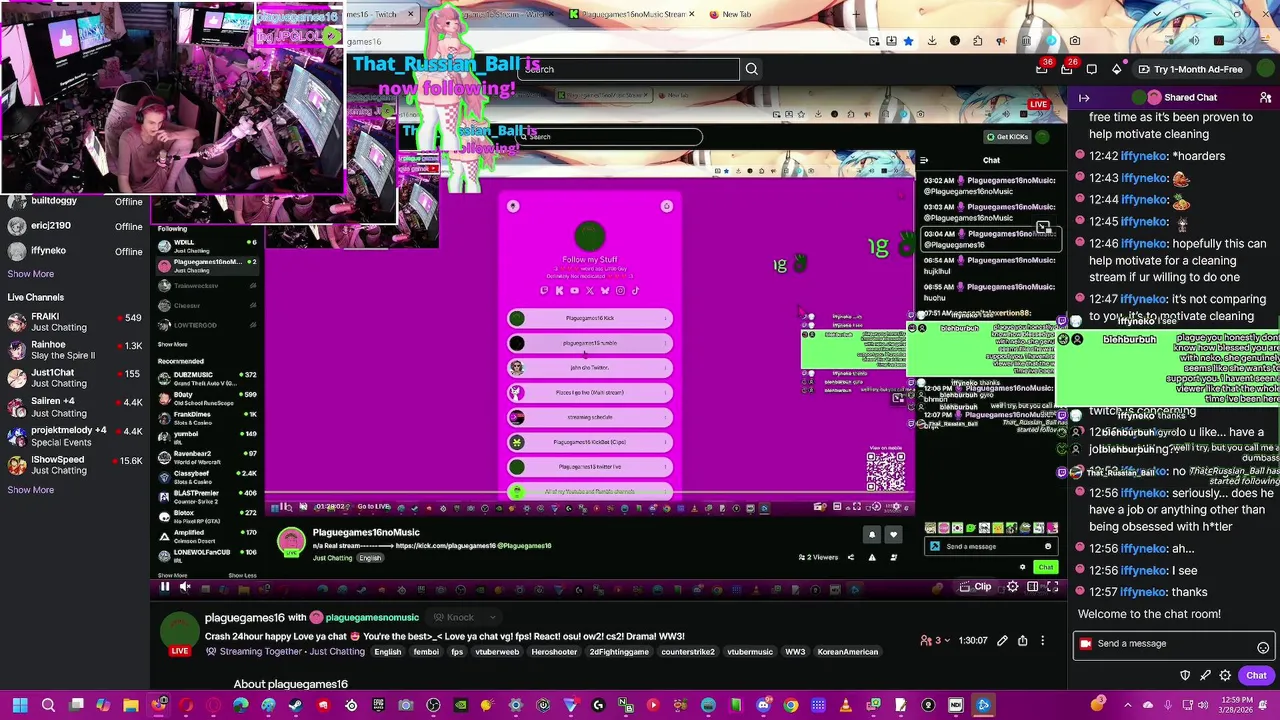Send message with purple Chat button
The height and width of the screenshot is (720, 1280).
pyautogui.click(x=1256, y=675)
